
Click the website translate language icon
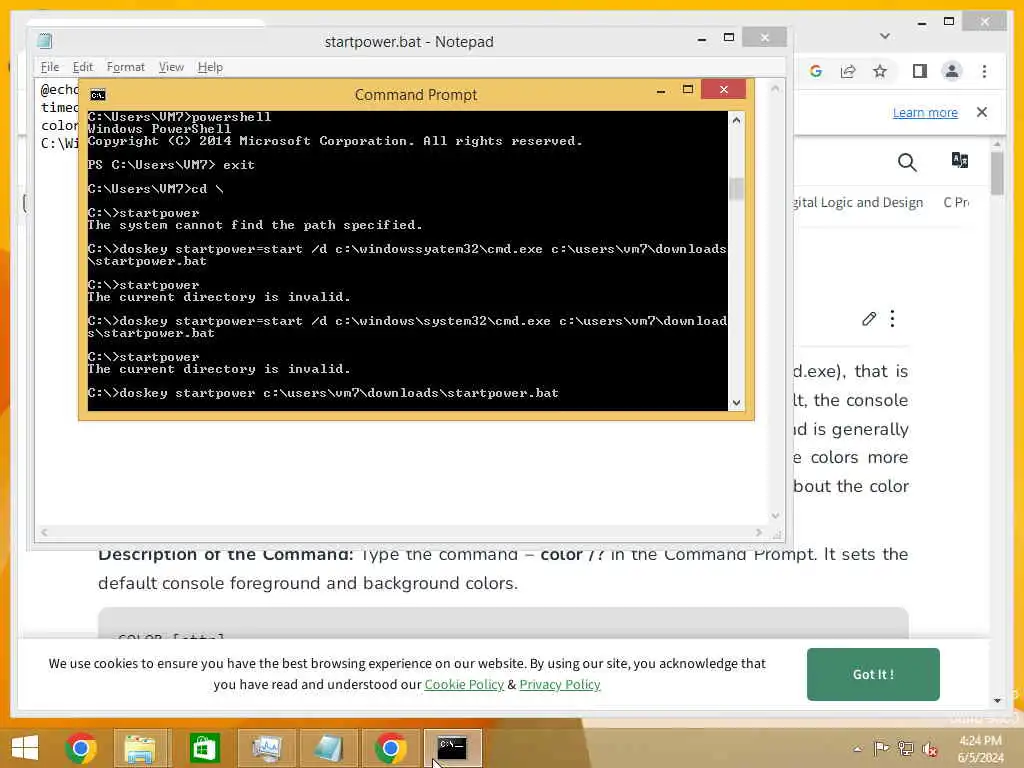pyautogui.click(x=959, y=161)
